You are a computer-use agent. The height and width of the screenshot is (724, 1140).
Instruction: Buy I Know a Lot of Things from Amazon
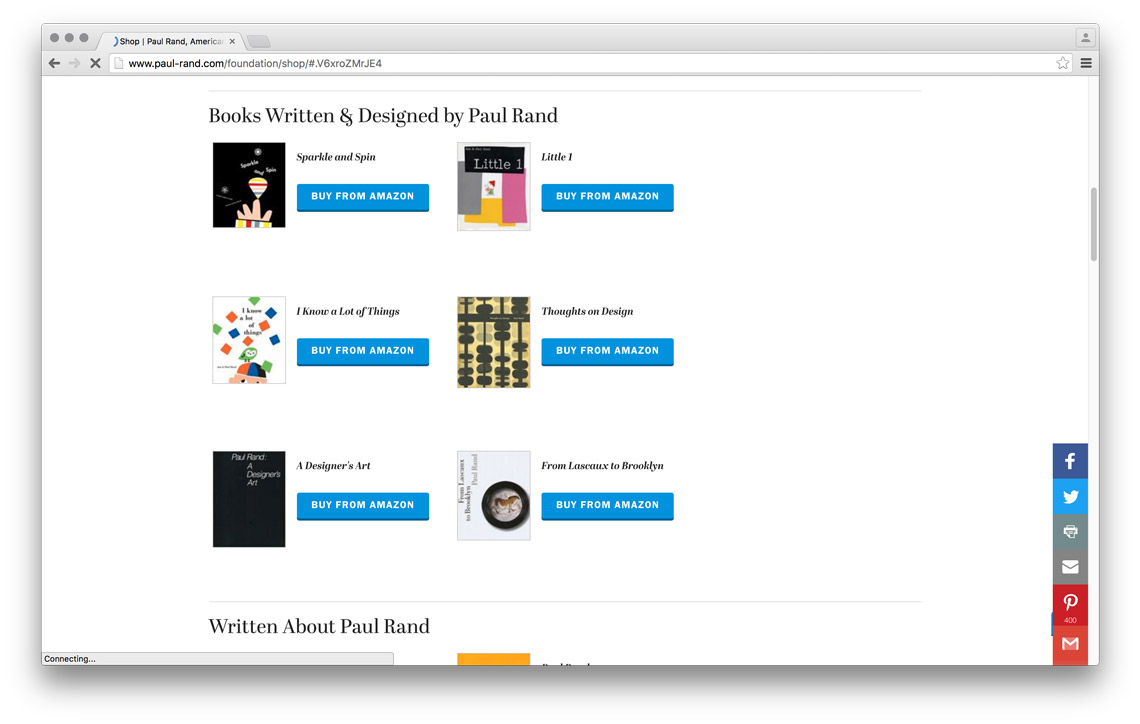(x=363, y=351)
